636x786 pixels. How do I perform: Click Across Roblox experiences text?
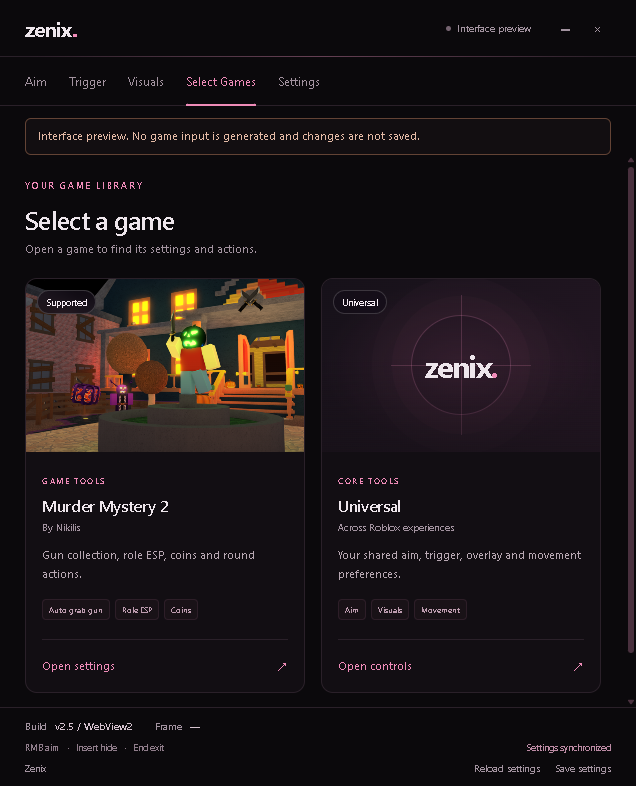pyautogui.click(x=396, y=528)
